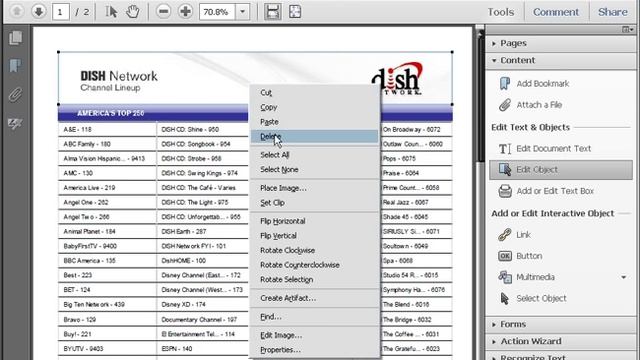The height and width of the screenshot is (360, 640).
Task: Choose Paste from the context menu
Action: (314, 122)
